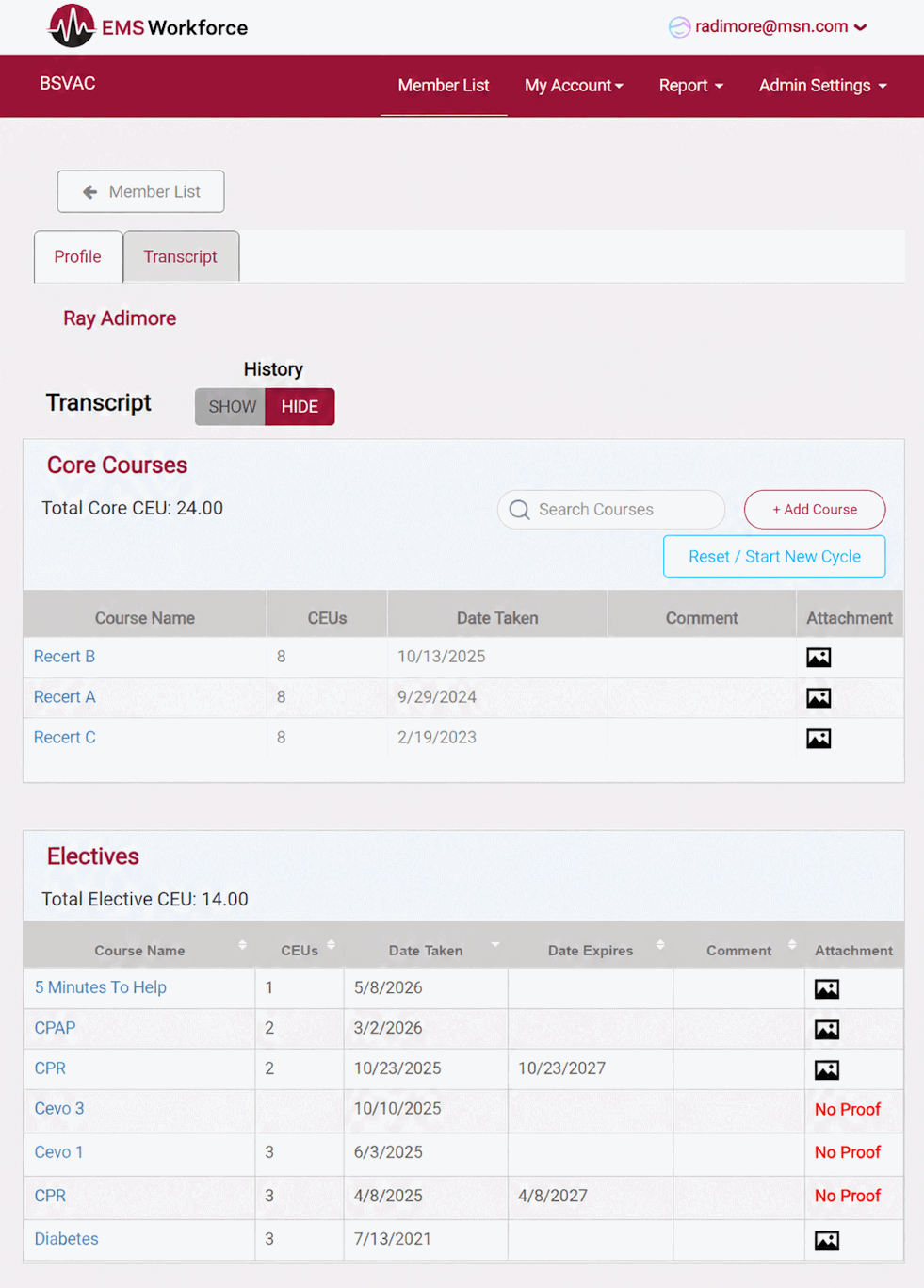Open CPR course dated 4/8/2025
Viewport: 924px width, 1288px height.
50,1196
